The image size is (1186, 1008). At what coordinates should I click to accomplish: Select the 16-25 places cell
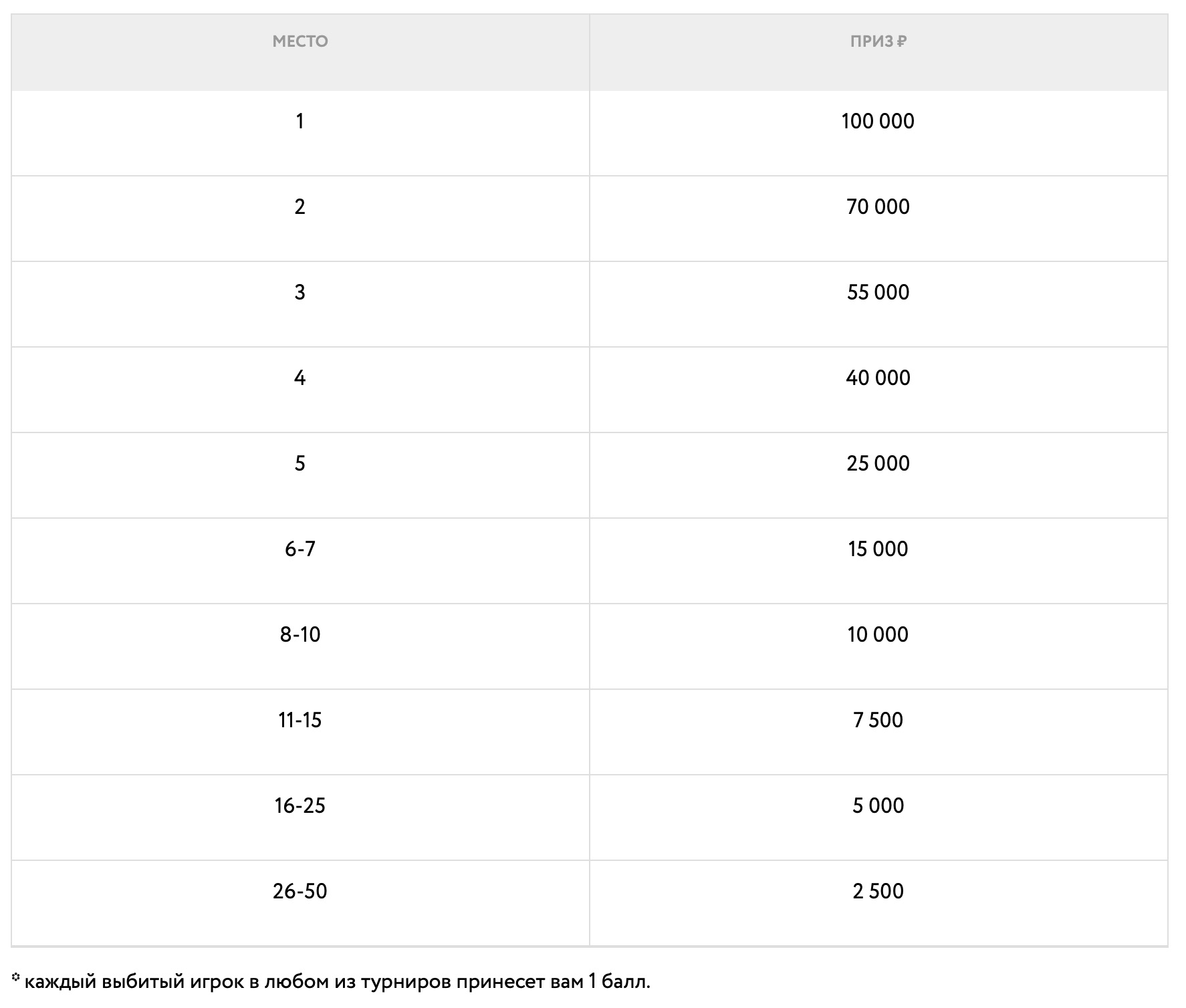[x=300, y=805]
